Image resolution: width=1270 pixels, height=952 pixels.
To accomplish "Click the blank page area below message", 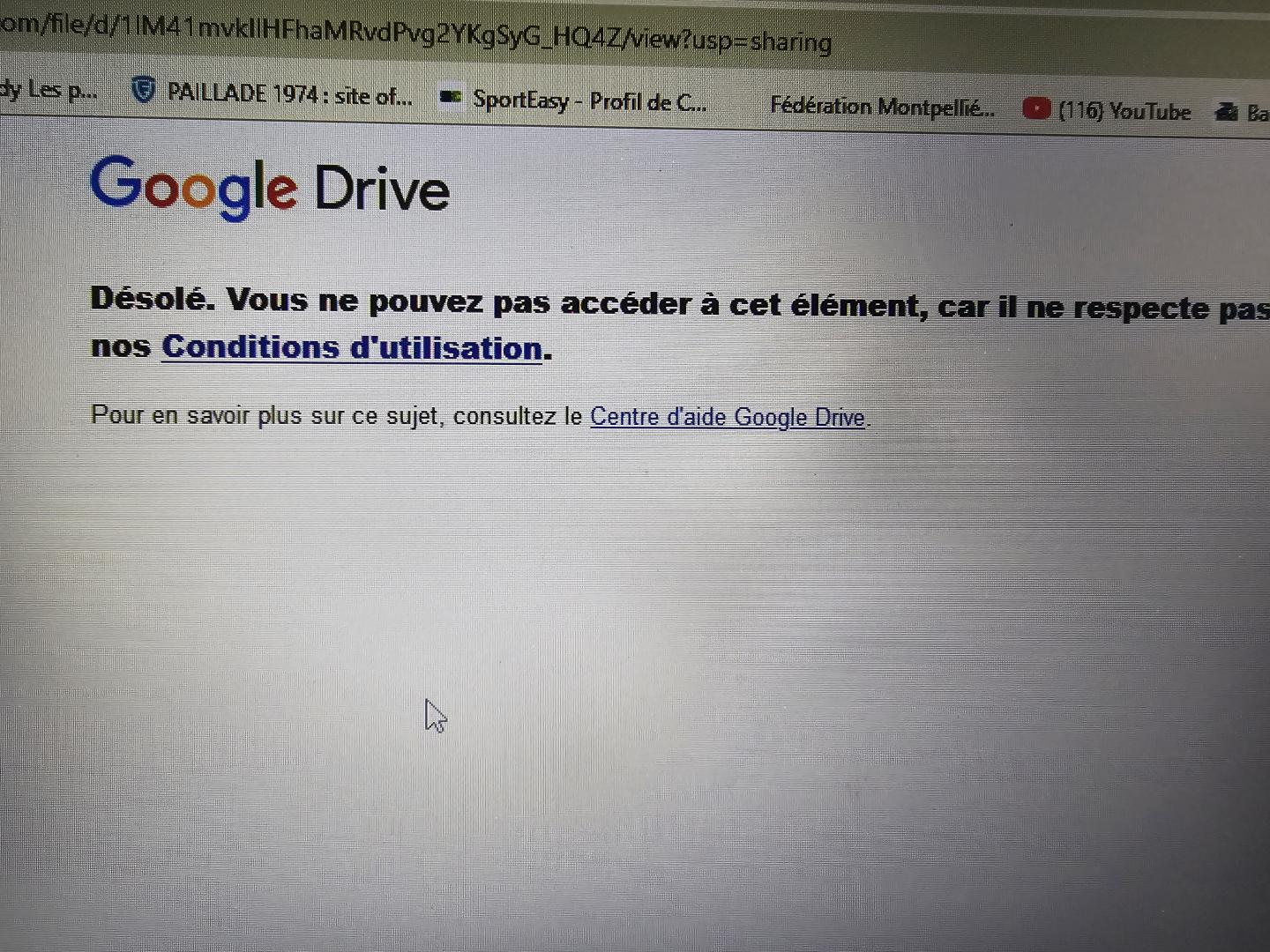I will click(635, 688).
